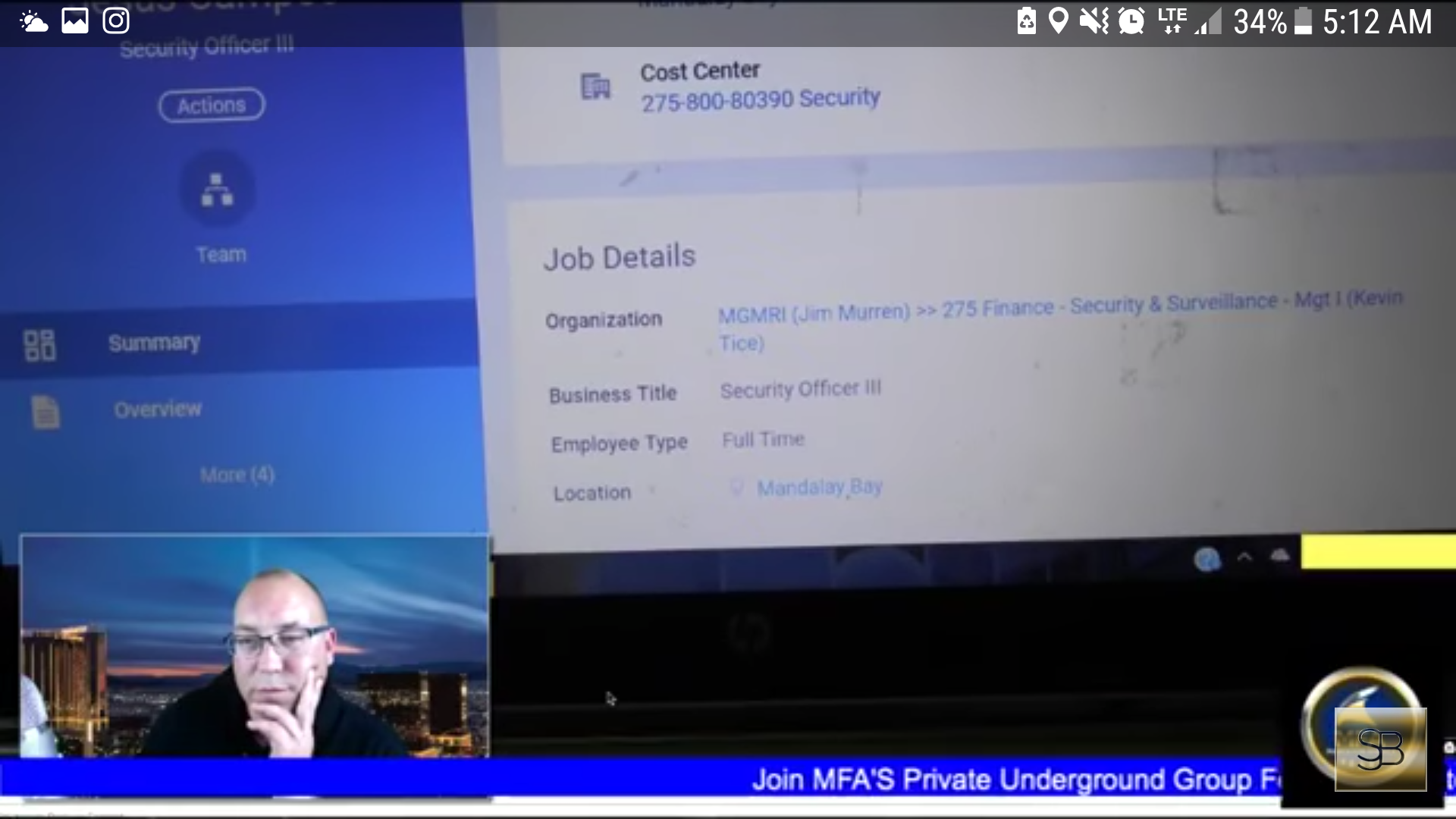Expand hidden tray icons chevron

(1244, 557)
